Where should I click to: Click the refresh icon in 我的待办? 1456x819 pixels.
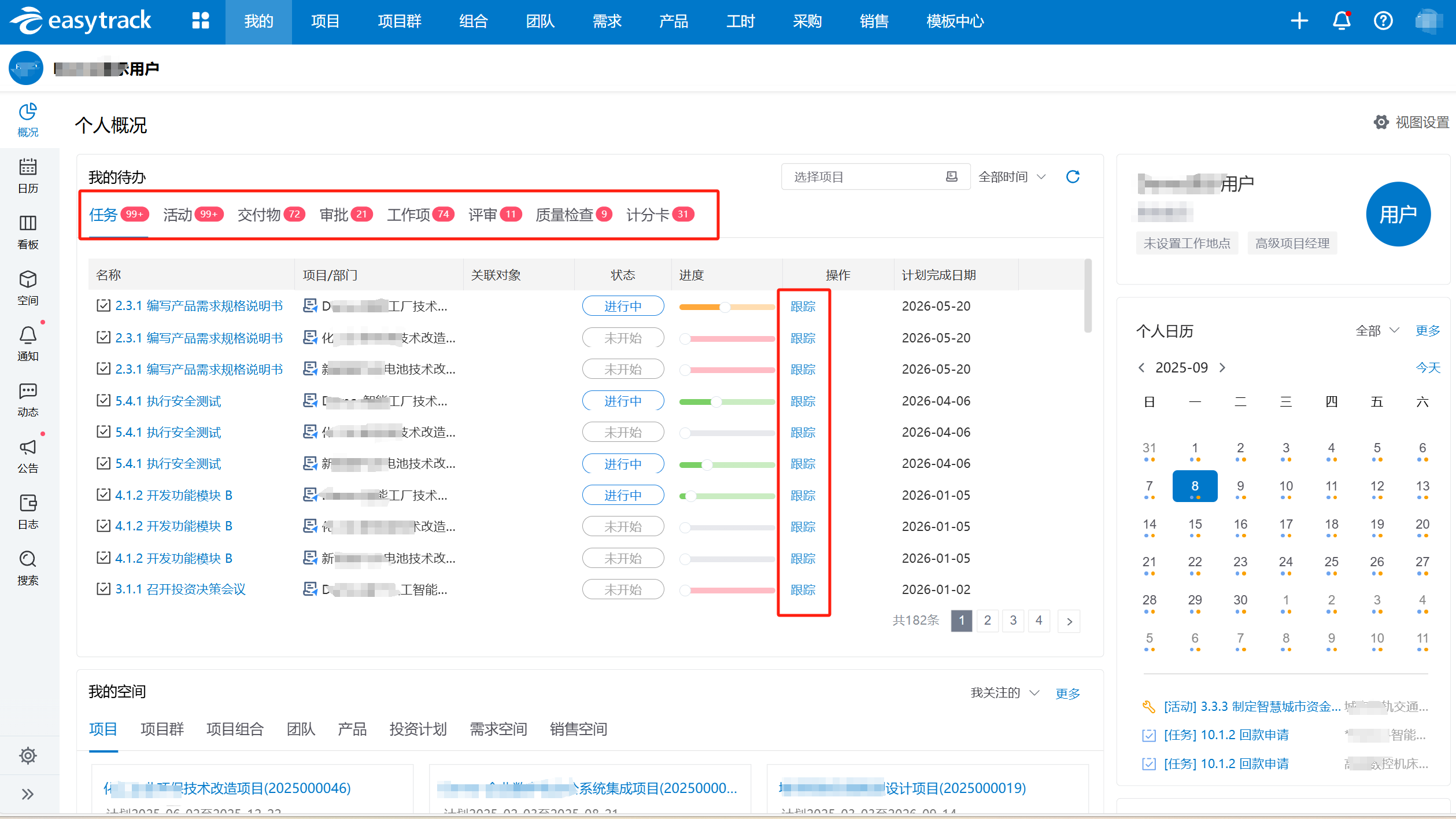(x=1073, y=176)
